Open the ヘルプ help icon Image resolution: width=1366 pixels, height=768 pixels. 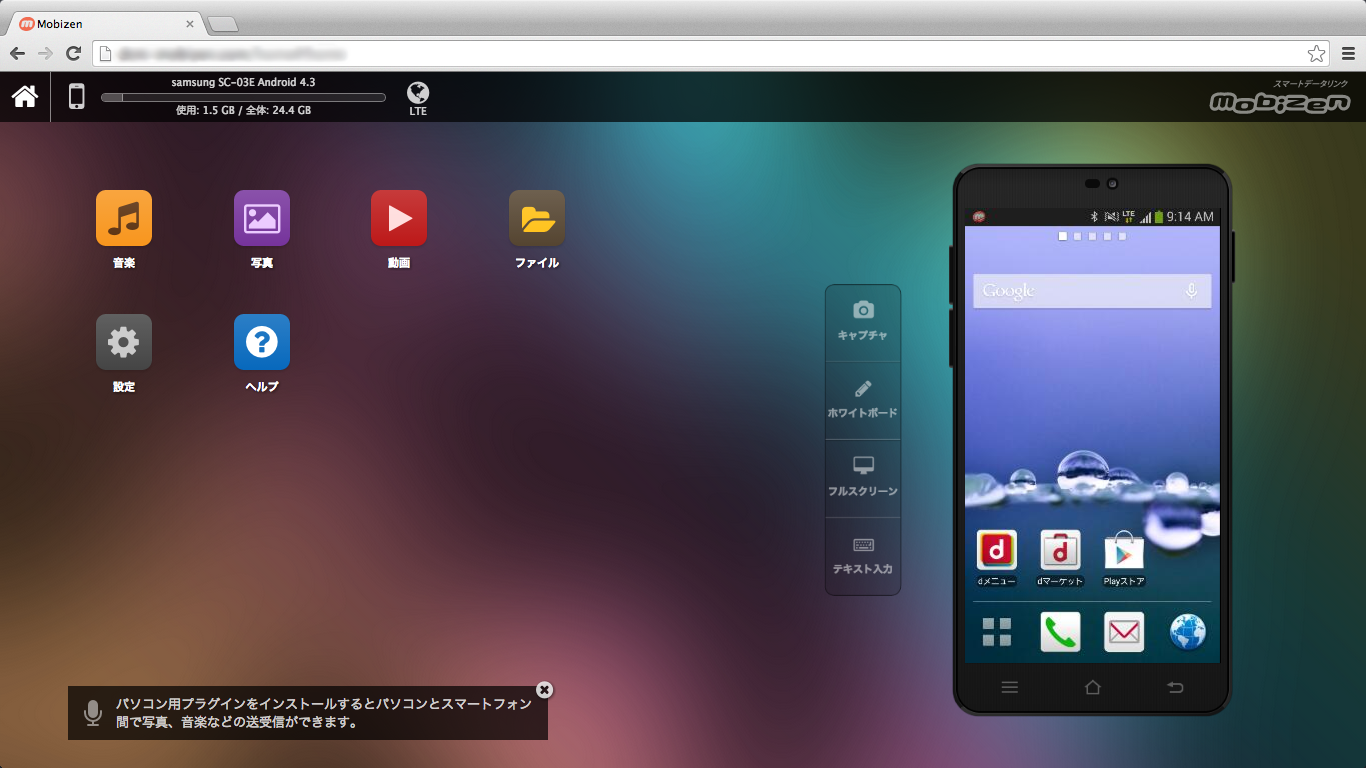(x=262, y=342)
